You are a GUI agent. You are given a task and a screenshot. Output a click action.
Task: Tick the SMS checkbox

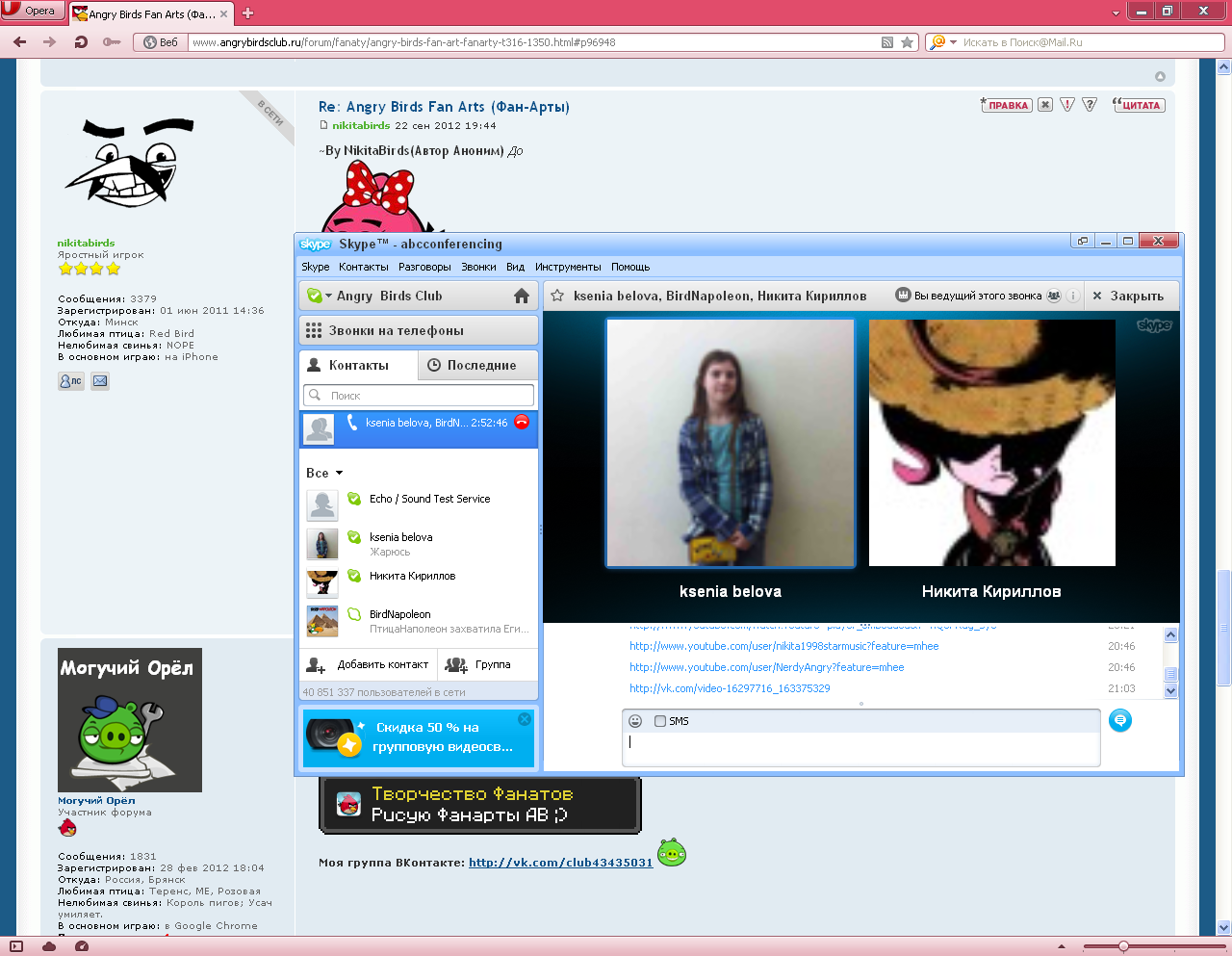coord(660,721)
